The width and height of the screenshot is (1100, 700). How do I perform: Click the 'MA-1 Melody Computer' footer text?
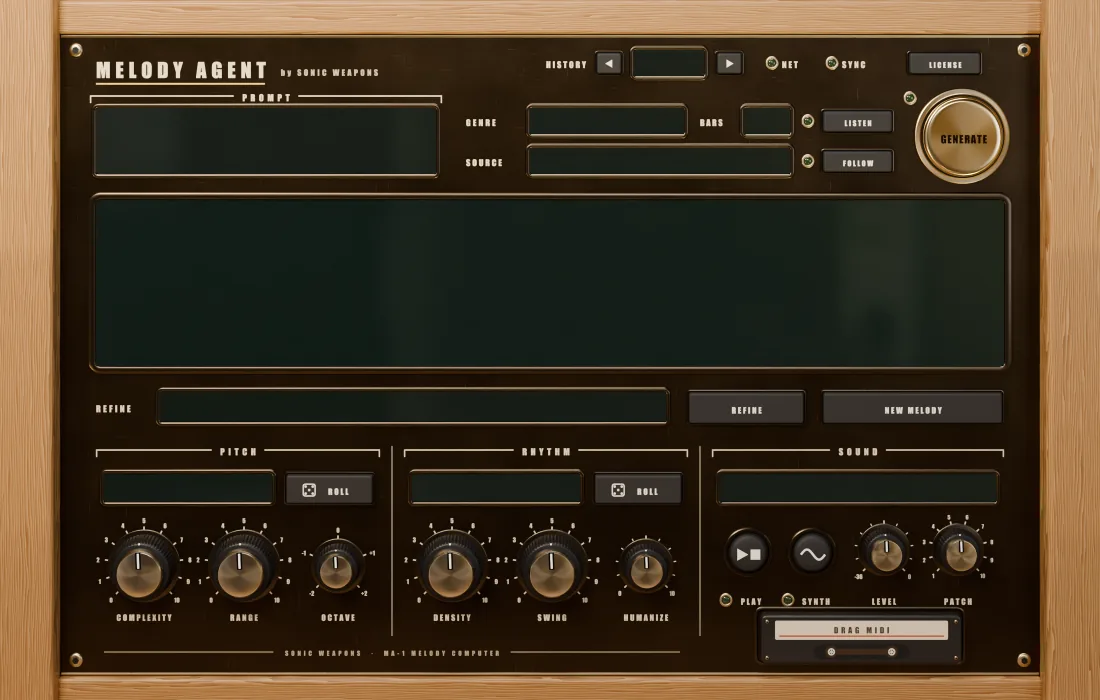(441, 653)
